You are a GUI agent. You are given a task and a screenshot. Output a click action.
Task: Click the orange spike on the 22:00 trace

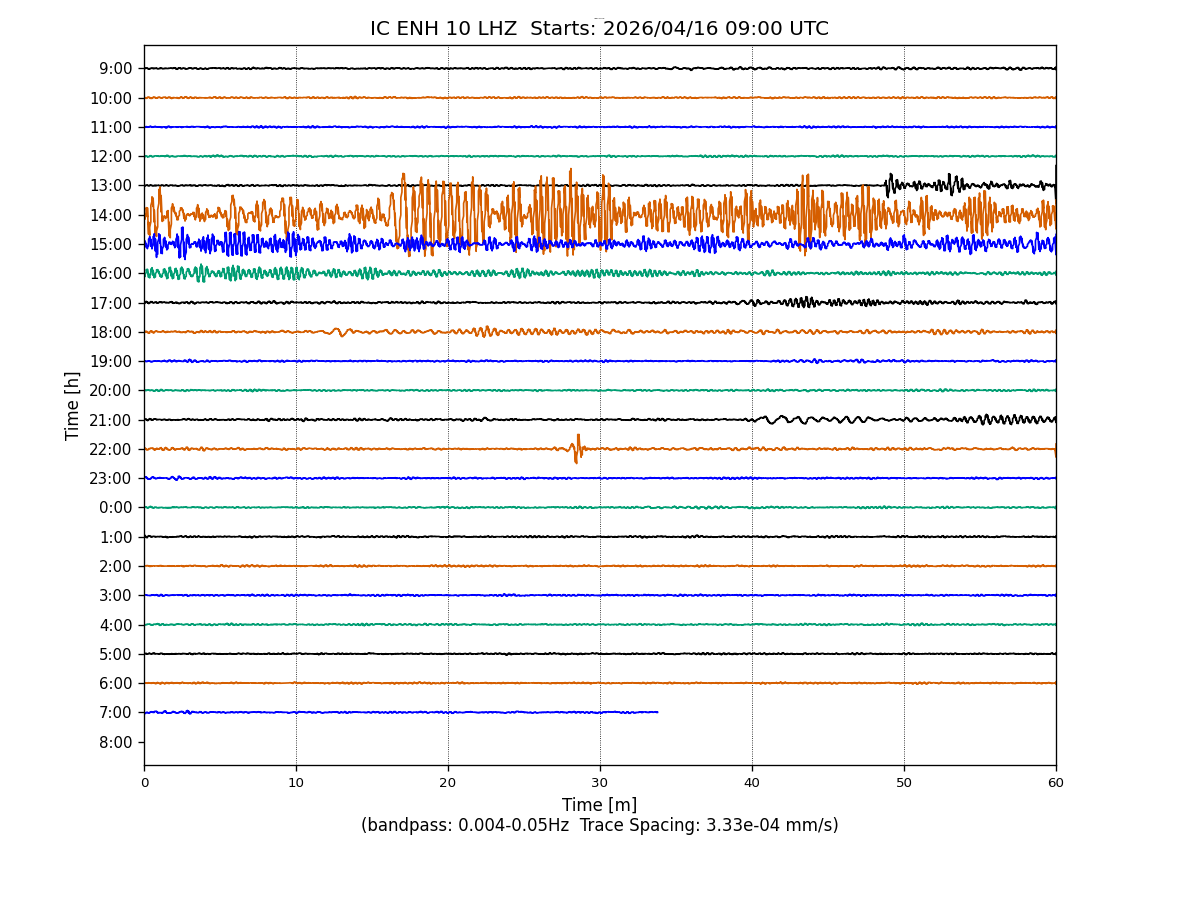tap(577, 449)
